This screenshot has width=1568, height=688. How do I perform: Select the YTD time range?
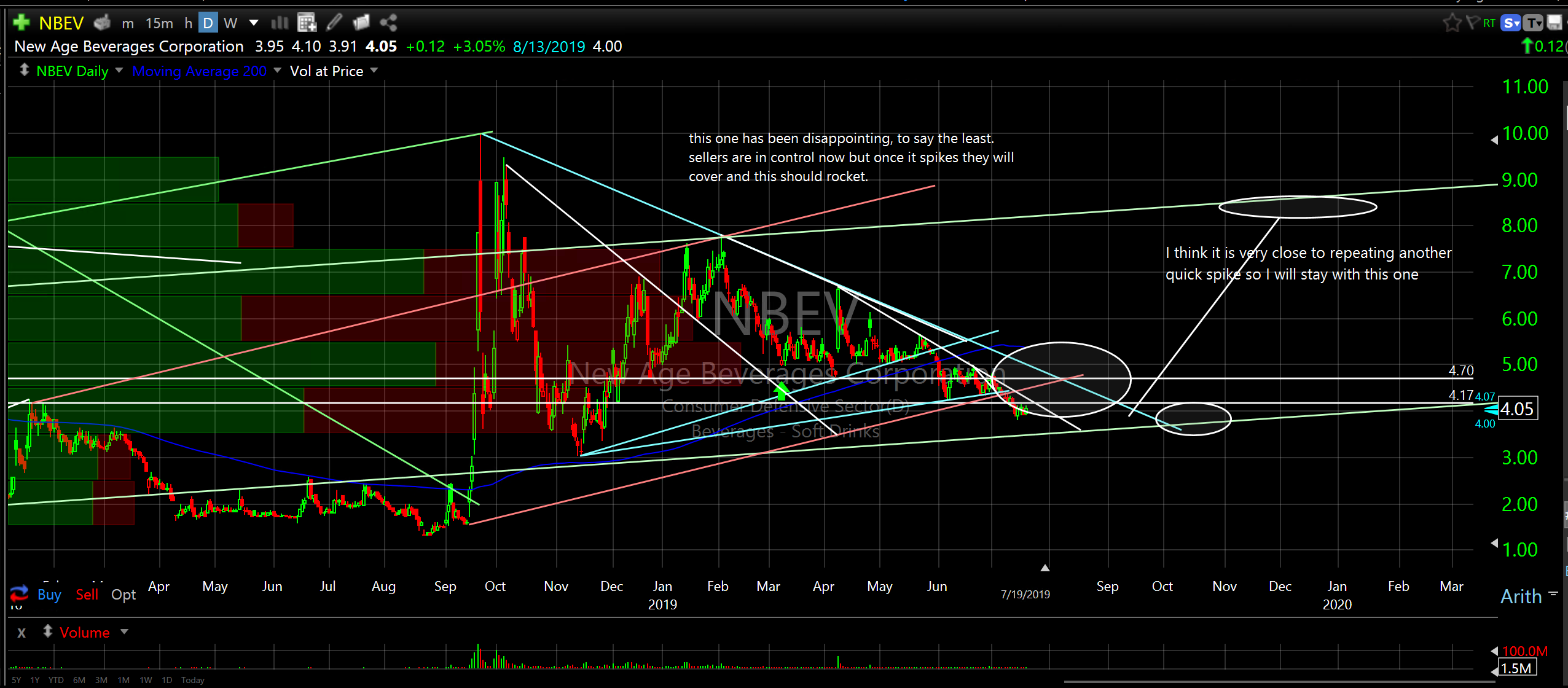56,680
